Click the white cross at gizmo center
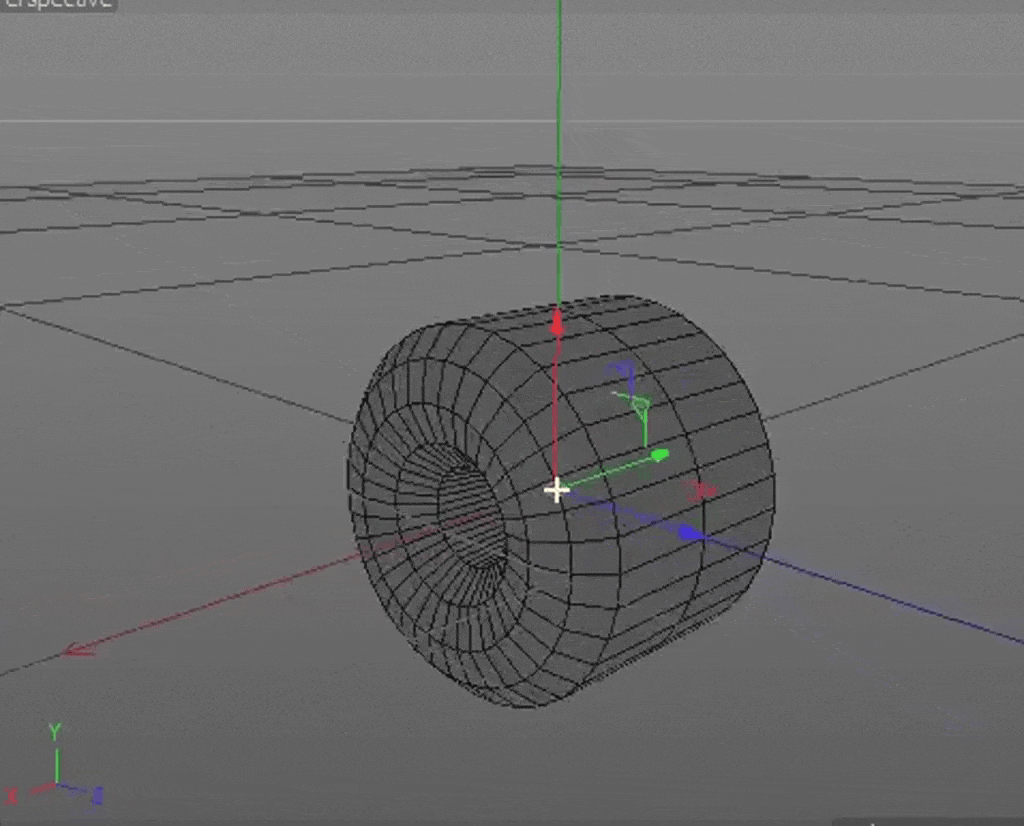This screenshot has height=826, width=1024. (x=556, y=490)
